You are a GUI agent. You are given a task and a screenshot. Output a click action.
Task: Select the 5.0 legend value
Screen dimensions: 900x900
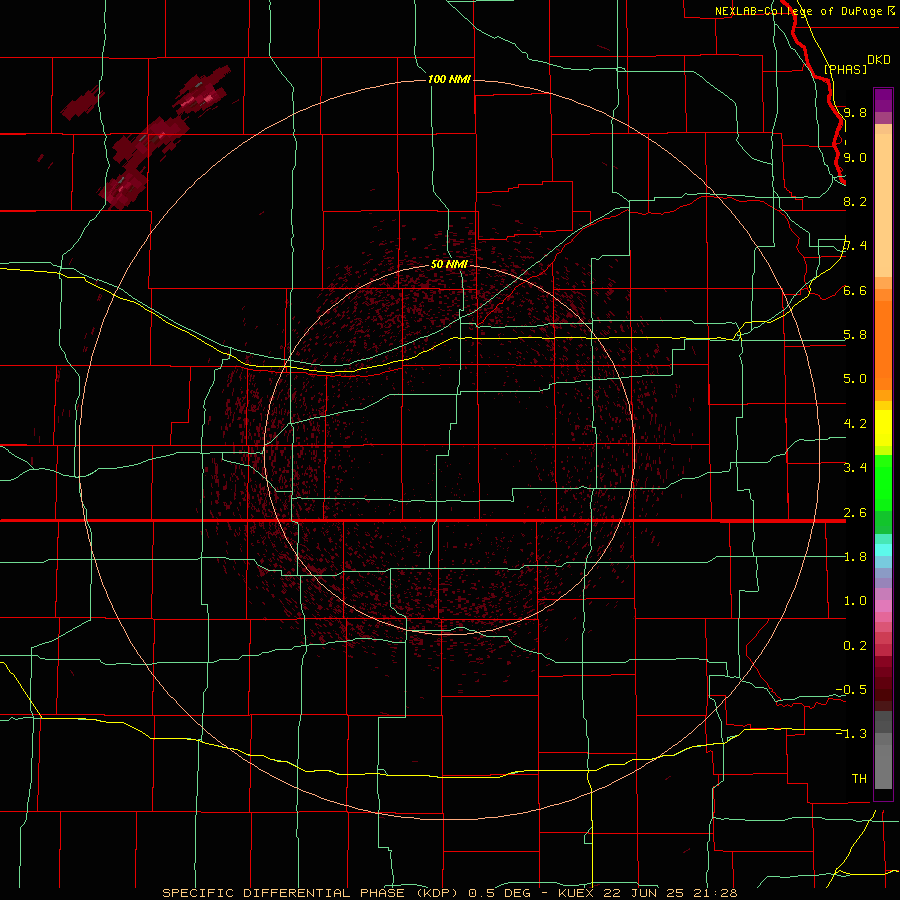click(855, 379)
